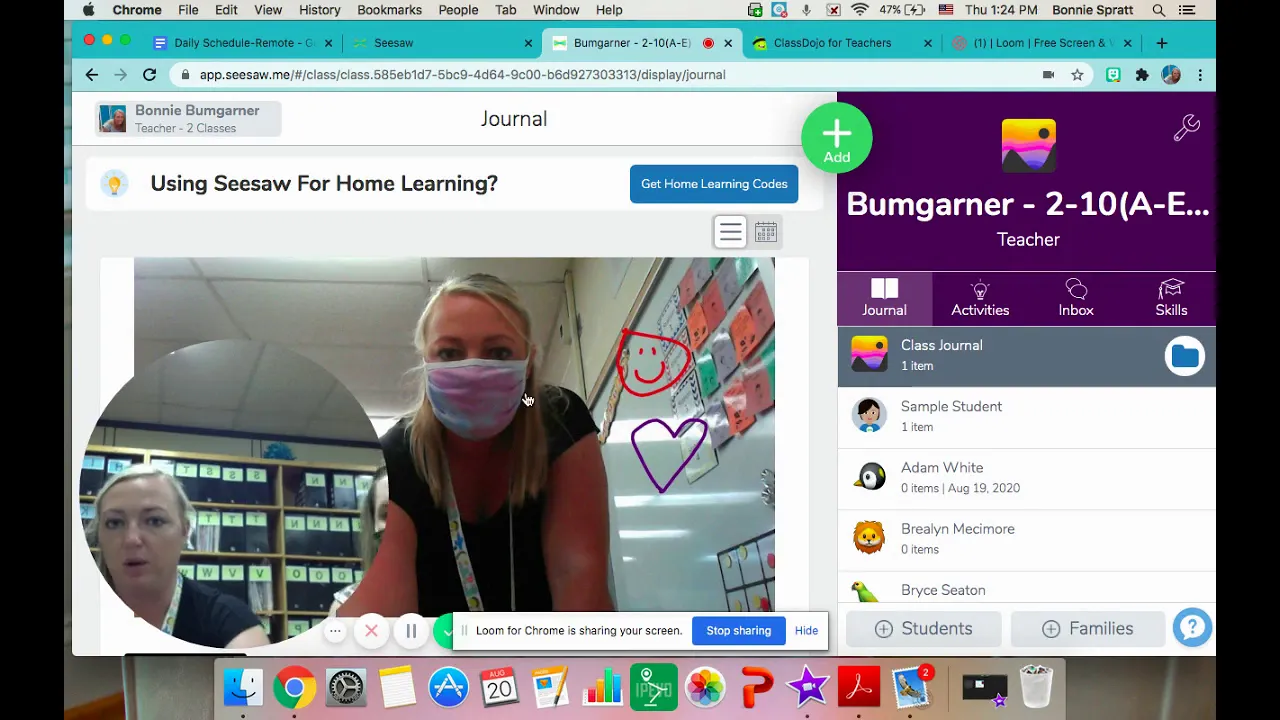Open Spotlight search in menu bar
The image size is (1280, 720).
click(x=1158, y=10)
